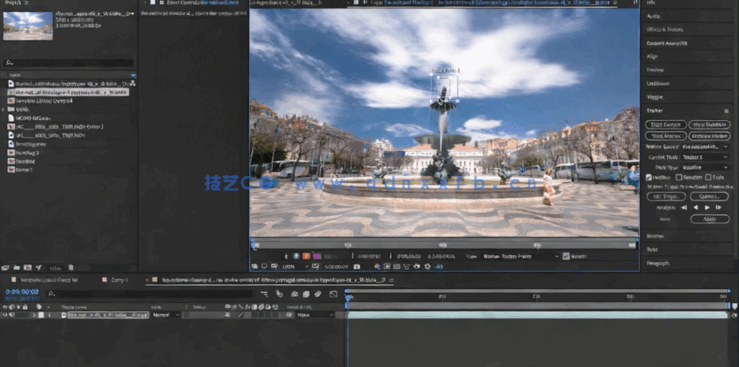Open the layer parent None dropdown
The width and height of the screenshot is (739, 367).
315,315
